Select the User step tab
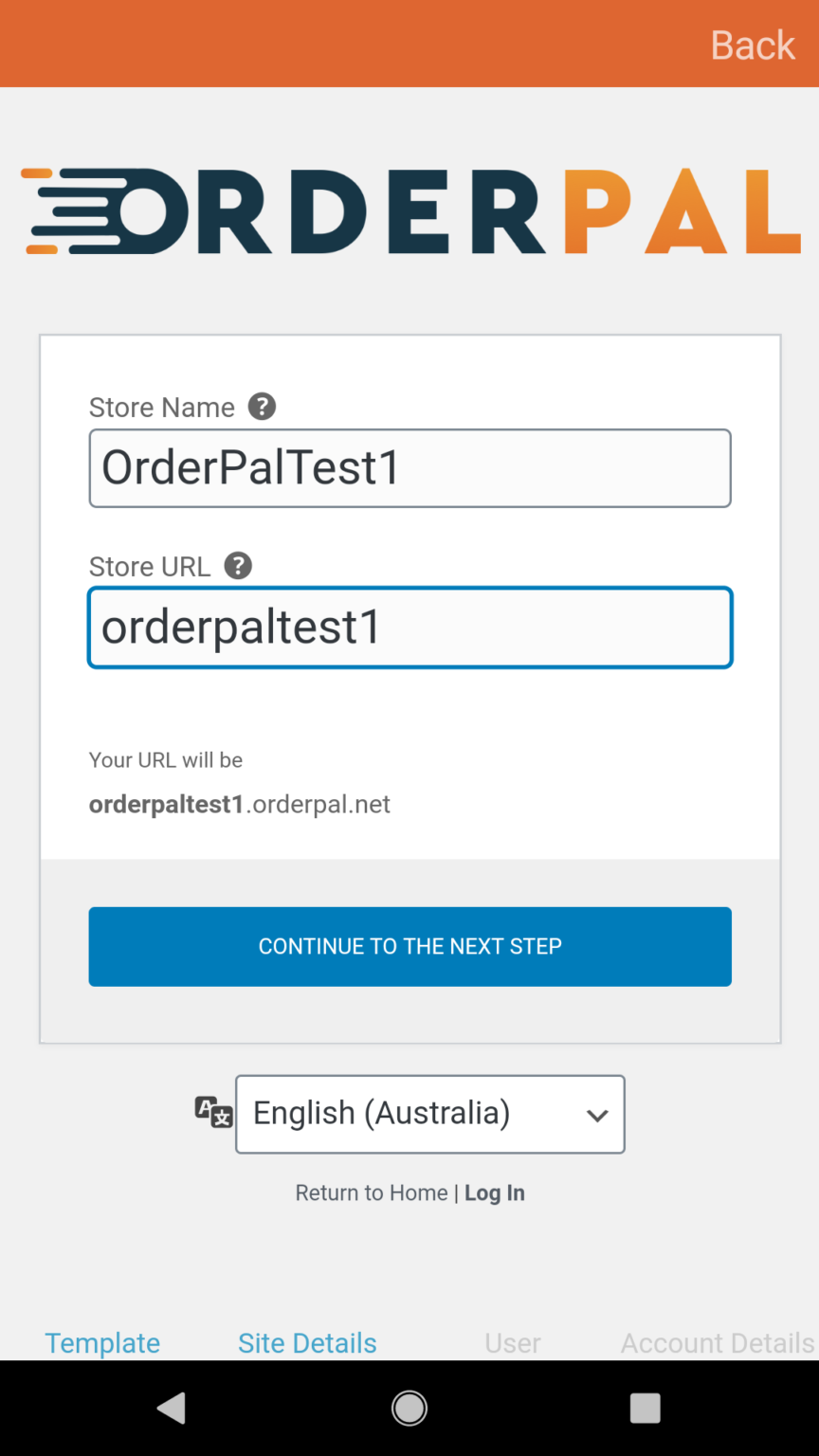The image size is (819, 1456). click(x=513, y=1343)
